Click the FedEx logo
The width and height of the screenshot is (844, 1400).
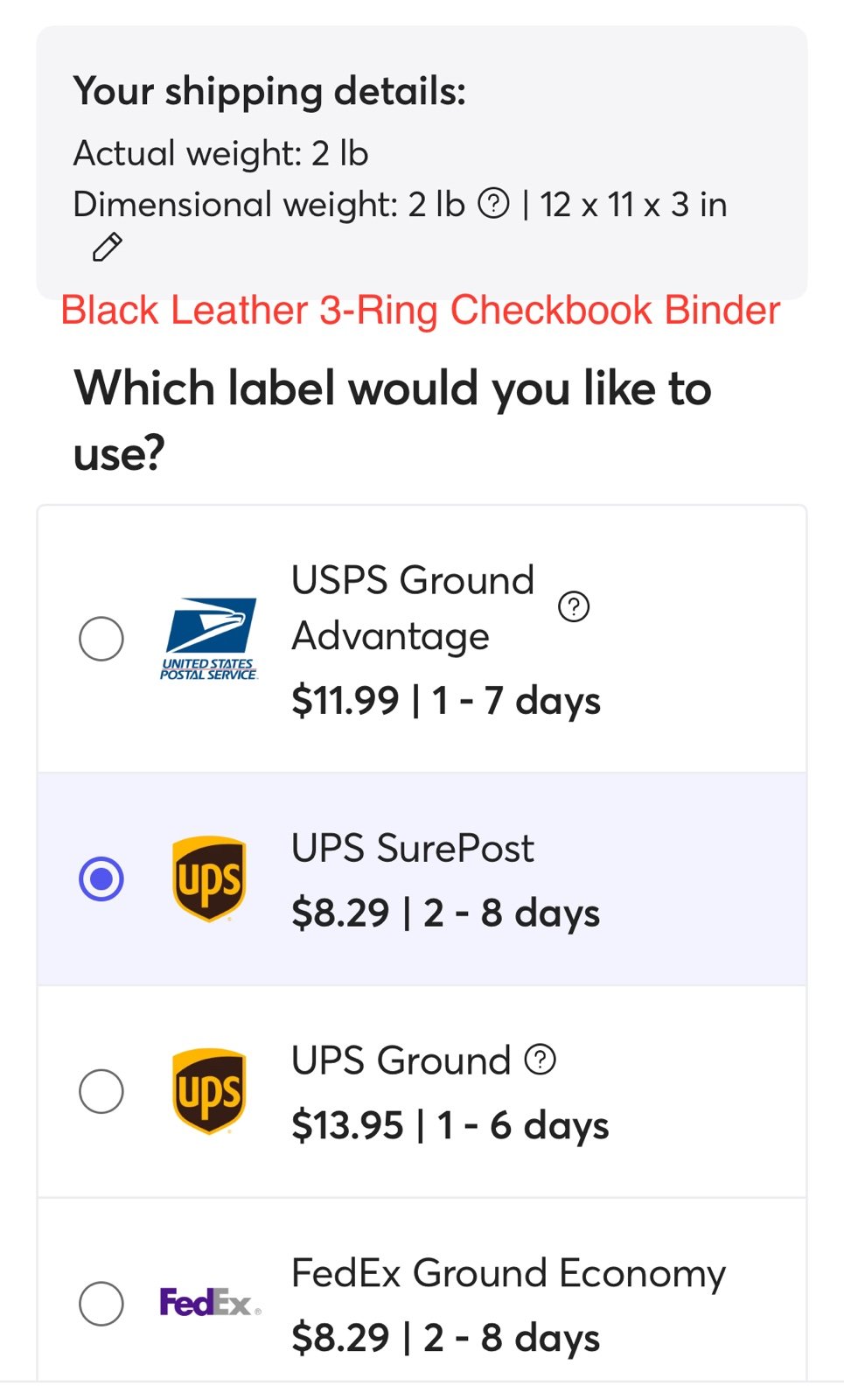pyautogui.click(x=210, y=1303)
